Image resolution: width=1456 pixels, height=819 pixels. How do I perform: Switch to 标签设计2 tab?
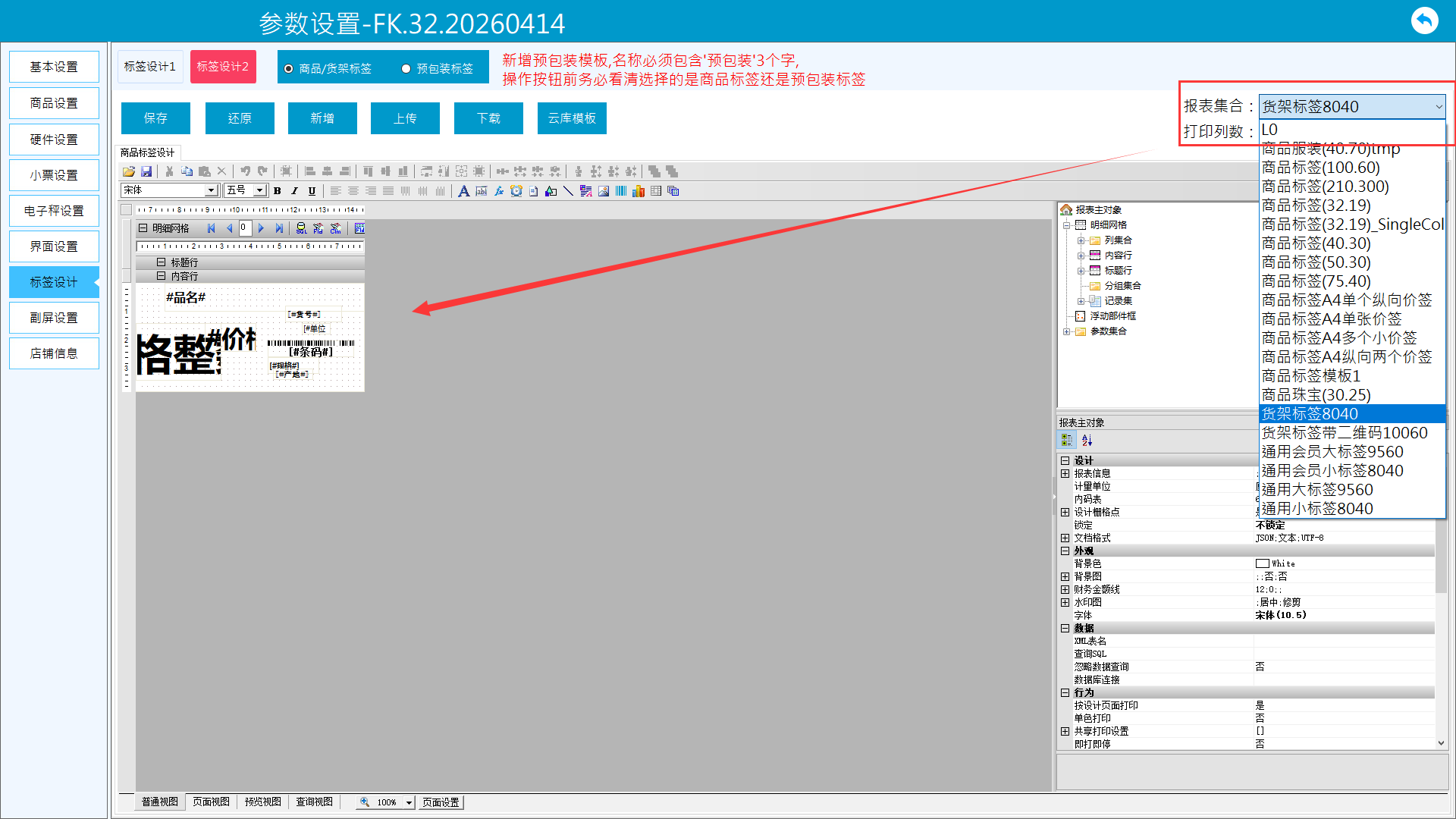point(223,67)
